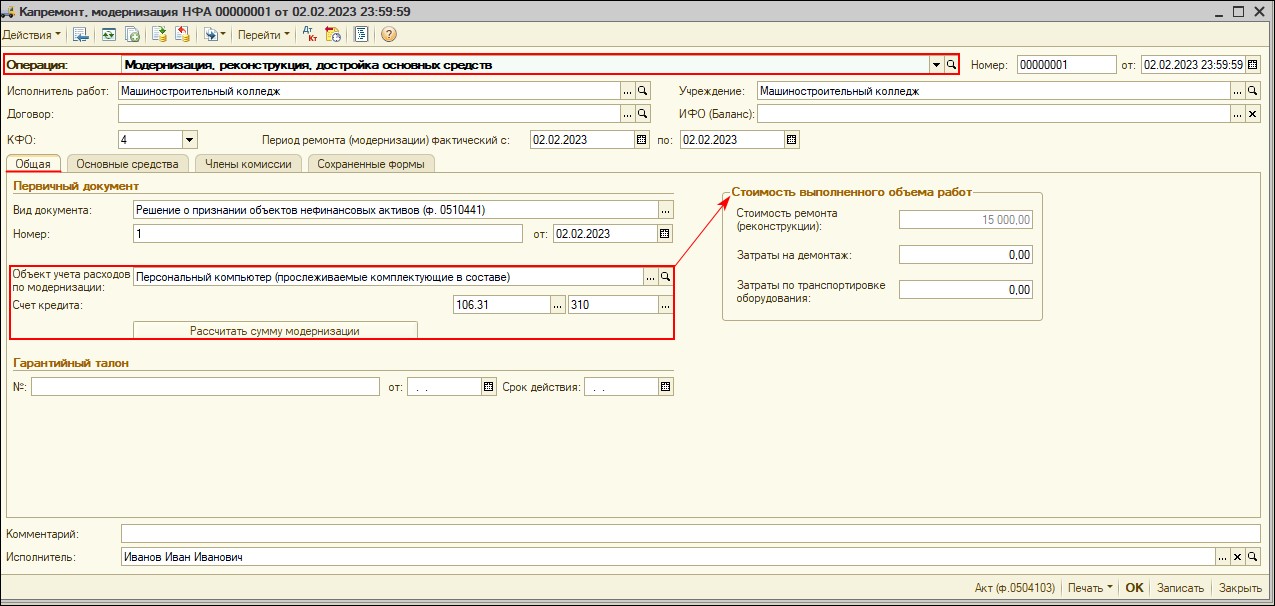Click the structure/report sheet toolbar icon
1275x606 pixels.
pos(361,35)
